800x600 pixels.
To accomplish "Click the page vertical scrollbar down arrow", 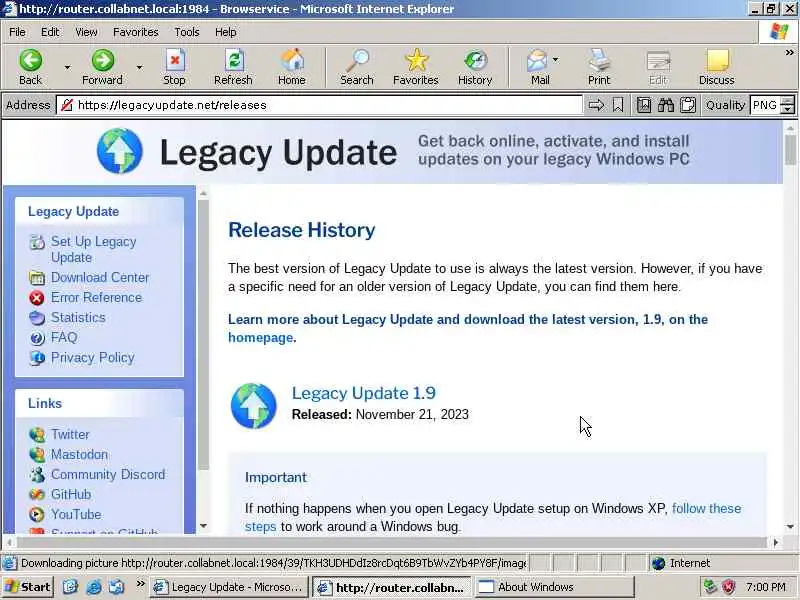I will tap(791, 527).
